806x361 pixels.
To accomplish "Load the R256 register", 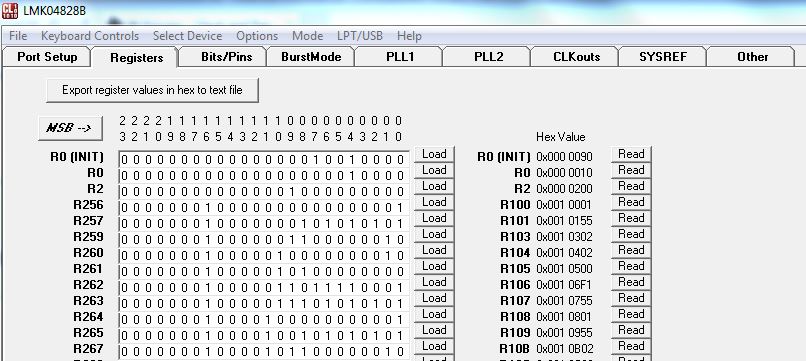I will click(434, 202).
